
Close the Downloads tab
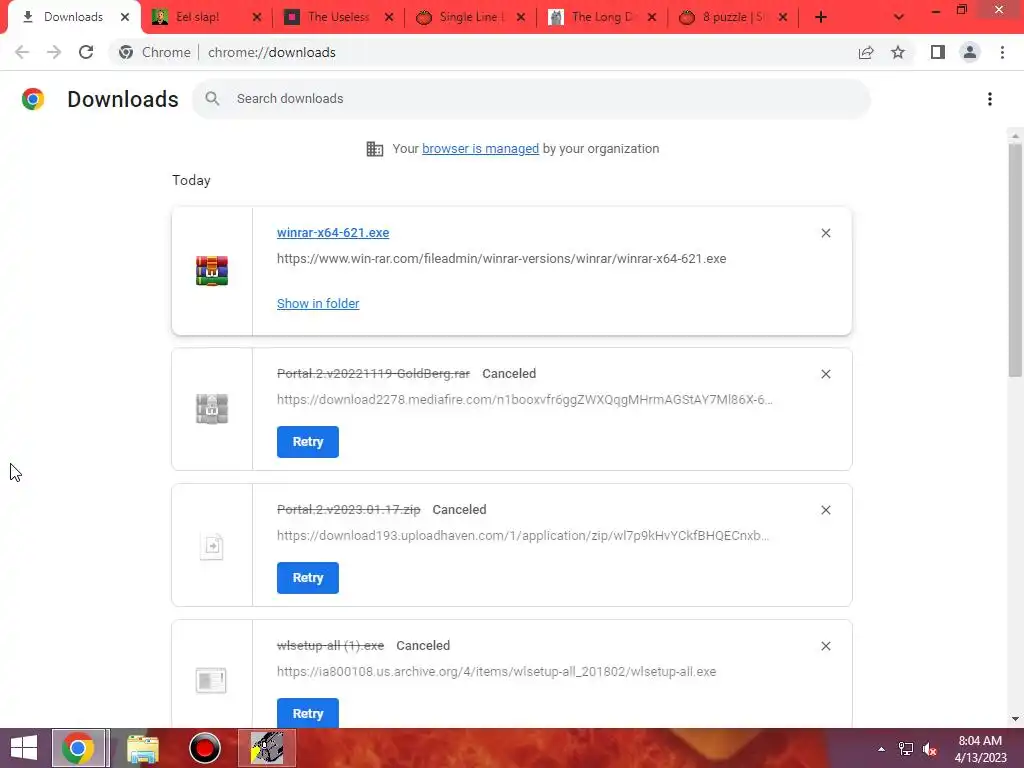(125, 18)
